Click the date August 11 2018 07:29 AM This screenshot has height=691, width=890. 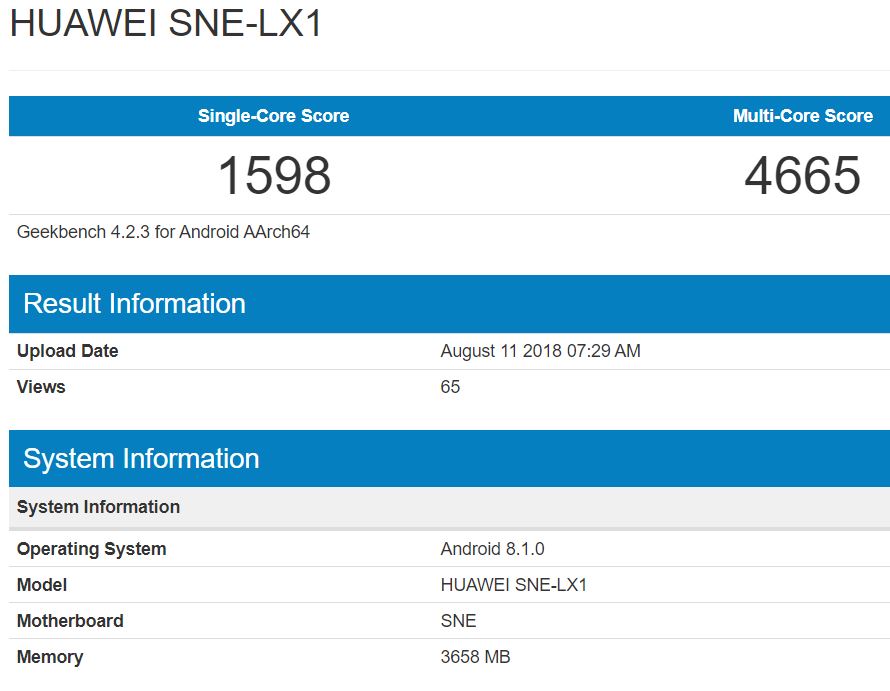pyautogui.click(x=540, y=351)
